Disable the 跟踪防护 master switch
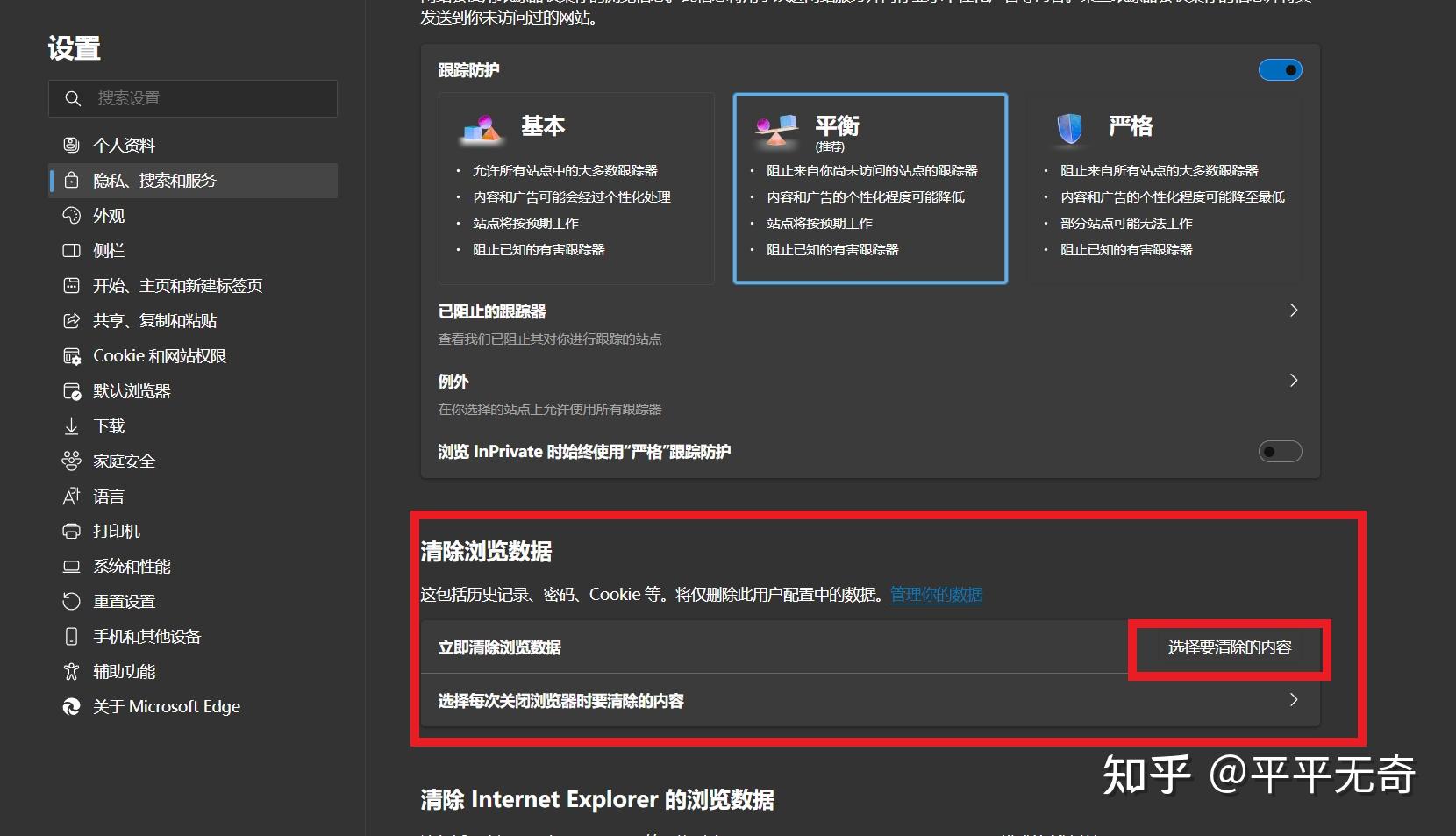Viewport: 1456px width, 836px height. point(1280,70)
